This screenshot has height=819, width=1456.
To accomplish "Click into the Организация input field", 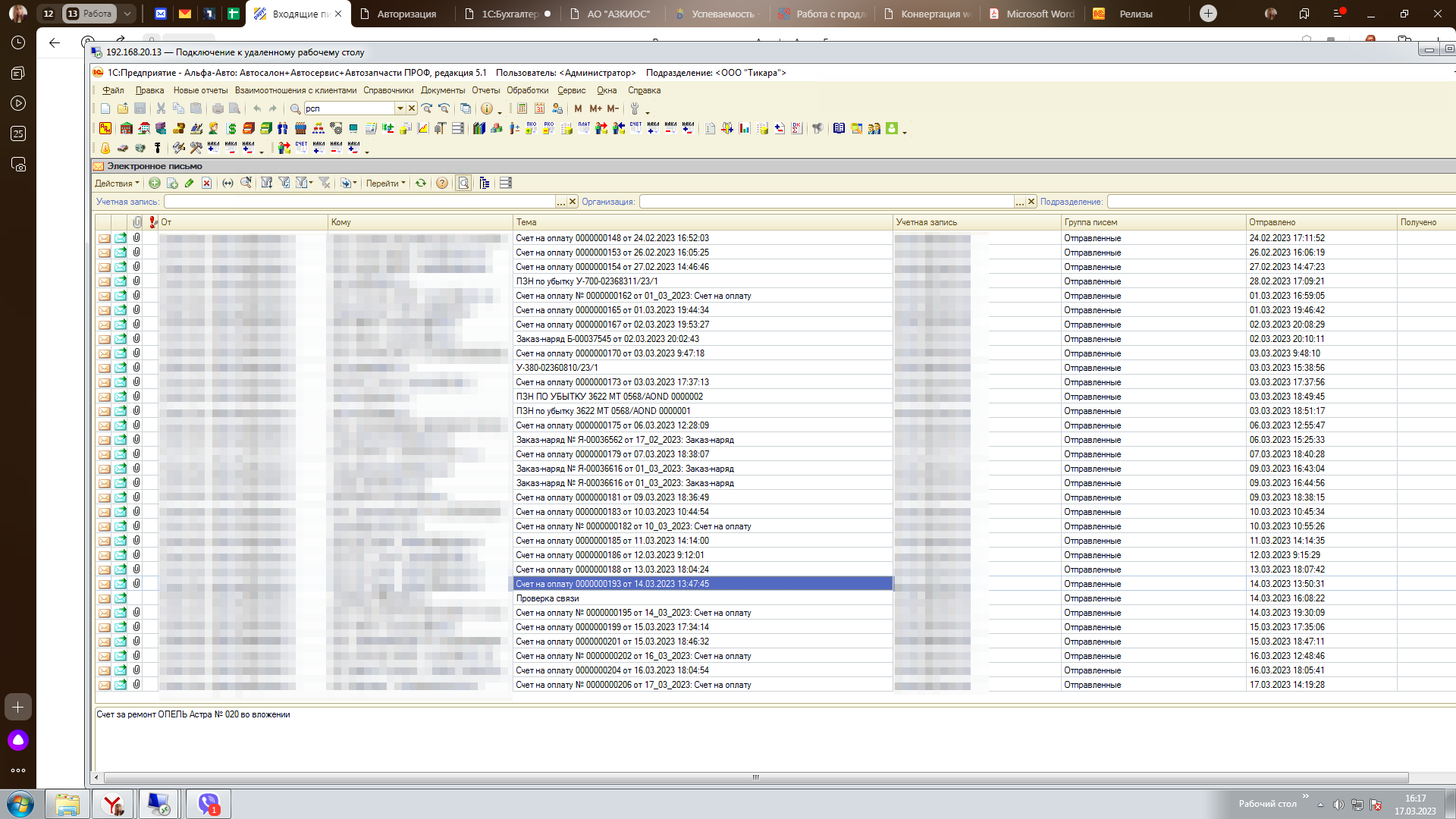I will click(827, 202).
